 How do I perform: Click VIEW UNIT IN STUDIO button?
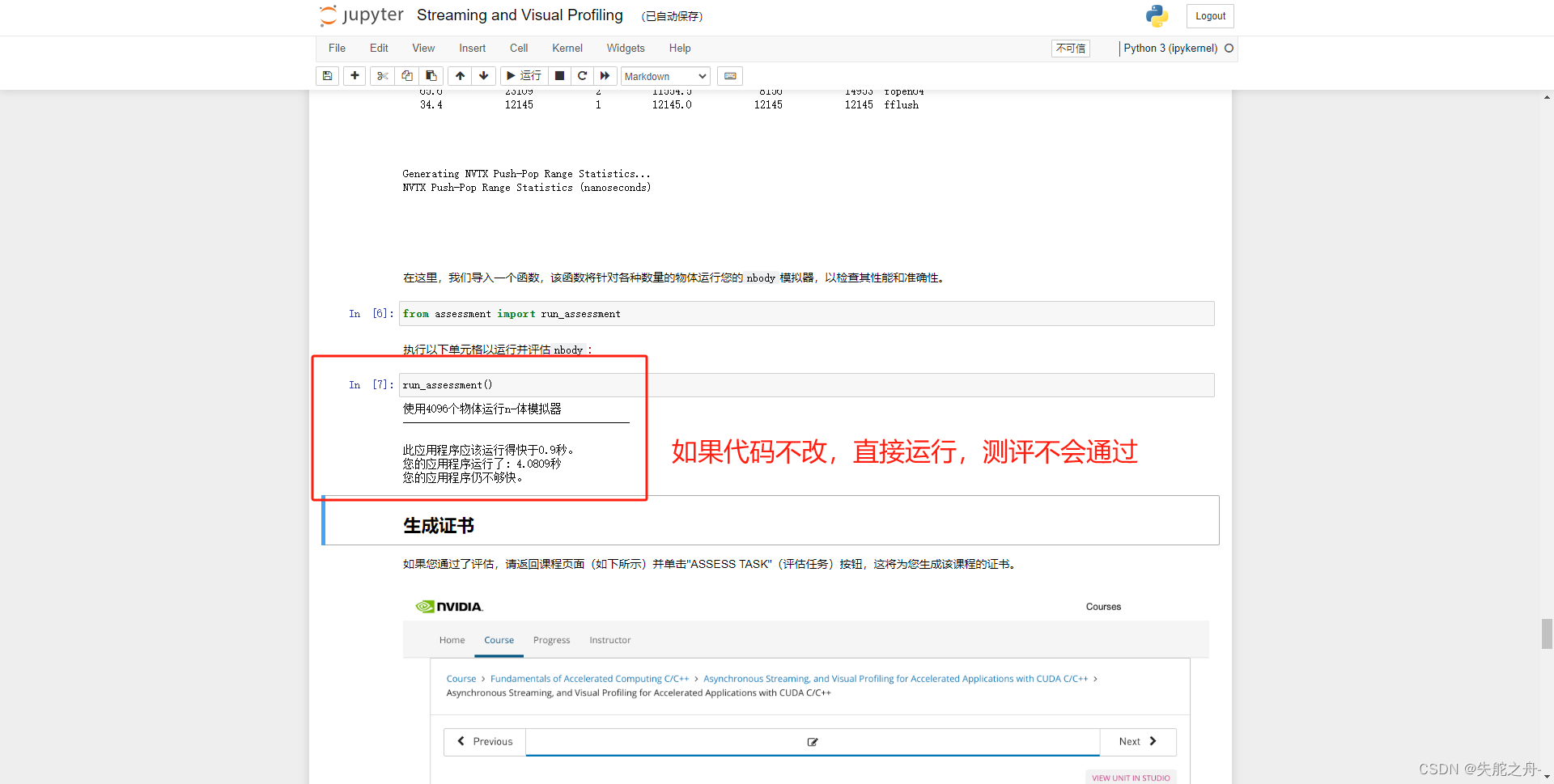tap(1131, 778)
